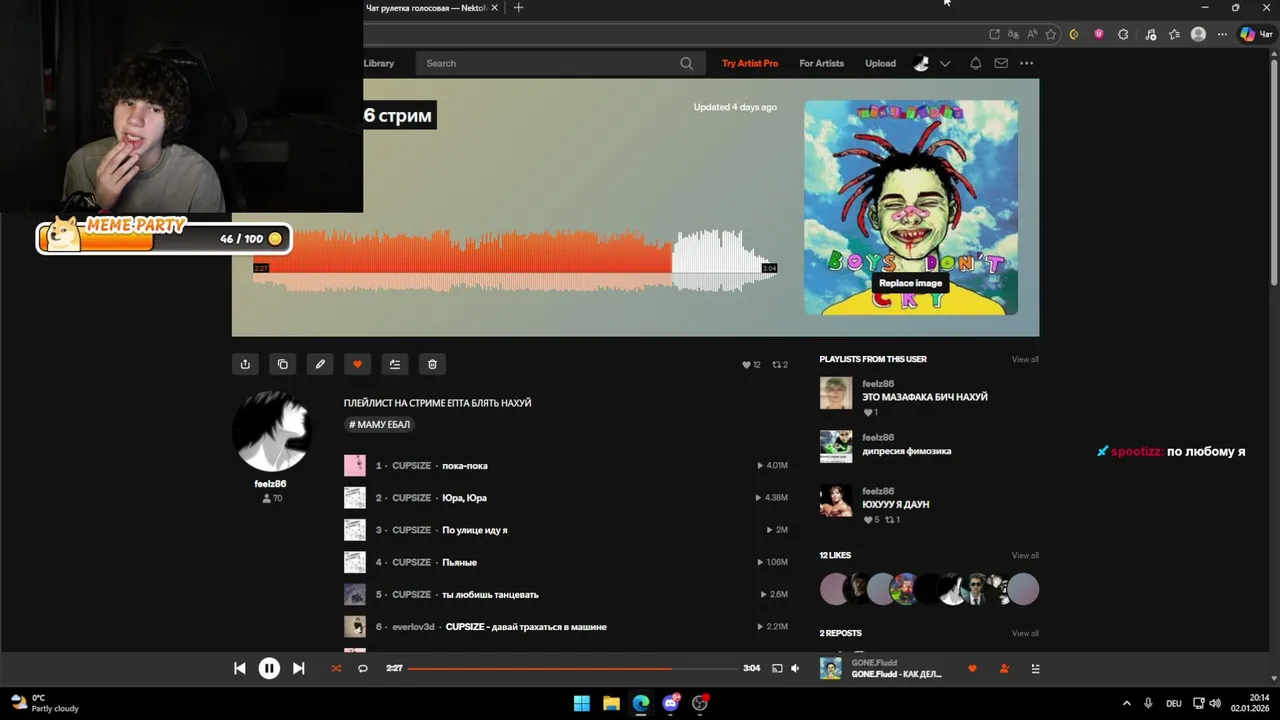1280x720 pixels.
Task: Open the browser settings and more dots
Action: [x=1222, y=34]
